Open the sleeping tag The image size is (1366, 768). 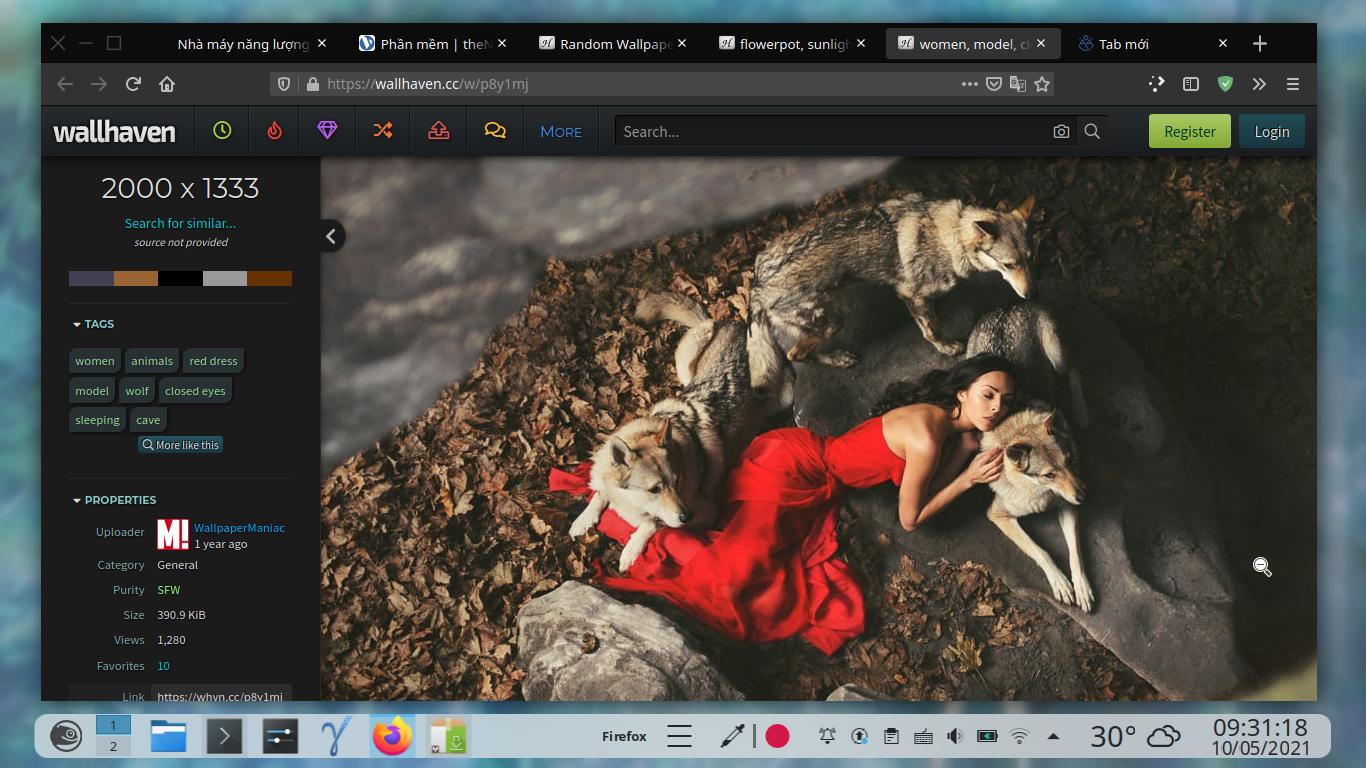pos(97,420)
